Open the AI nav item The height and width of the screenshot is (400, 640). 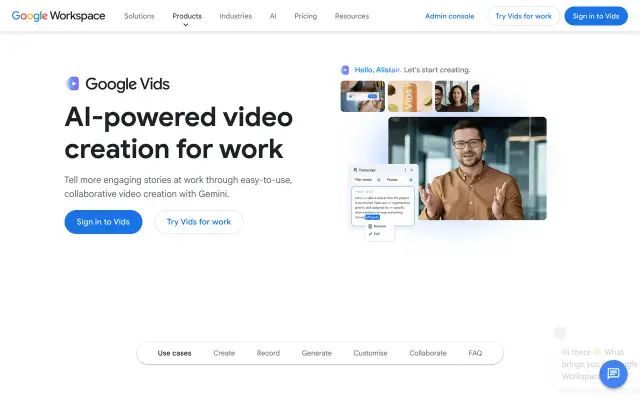coord(273,16)
